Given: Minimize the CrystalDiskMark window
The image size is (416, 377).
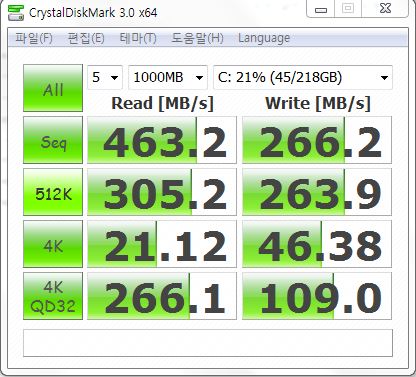Looking at the screenshot, I should click(x=321, y=9).
